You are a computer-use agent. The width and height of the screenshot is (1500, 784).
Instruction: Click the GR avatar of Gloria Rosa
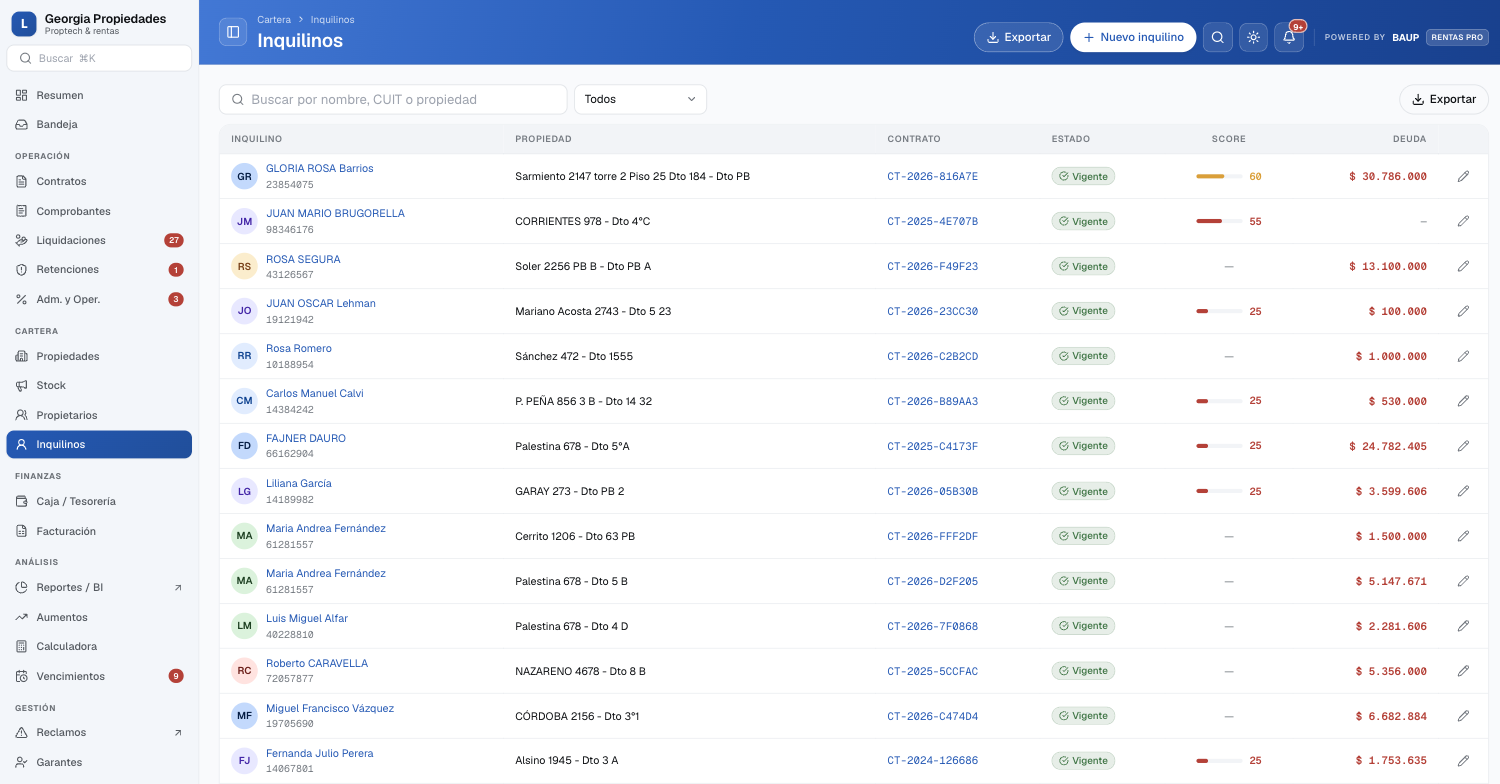(x=244, y=176)
